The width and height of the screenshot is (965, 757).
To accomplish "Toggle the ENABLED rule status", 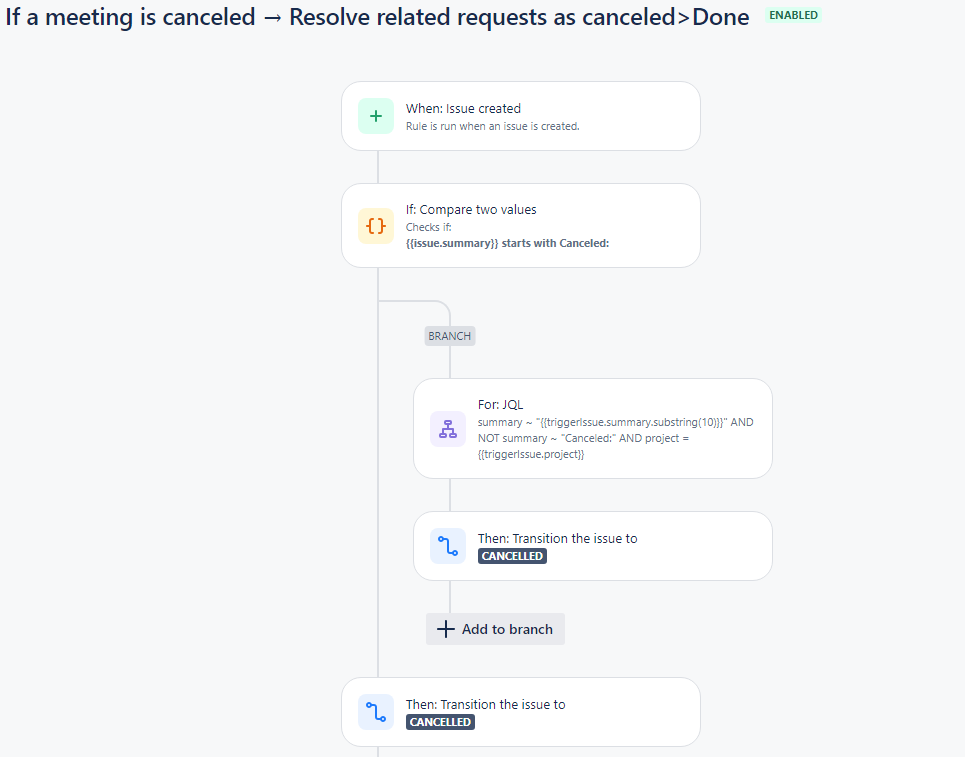I will point(793,15).
